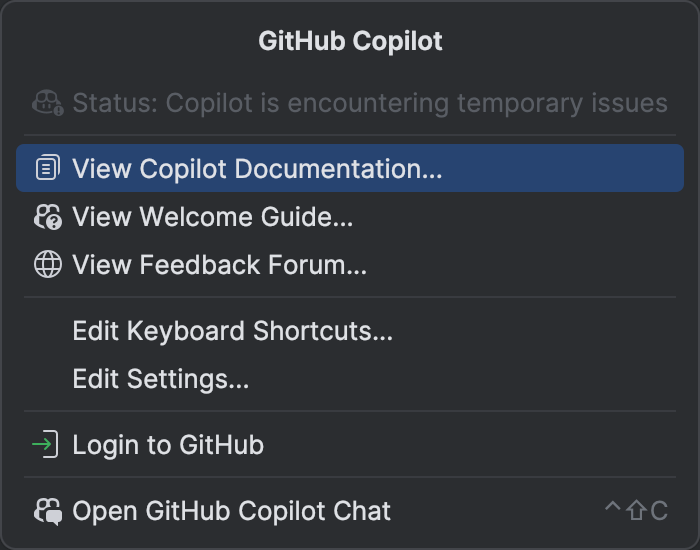Click the control-shift-C shortcut hint

pos(636,510)
